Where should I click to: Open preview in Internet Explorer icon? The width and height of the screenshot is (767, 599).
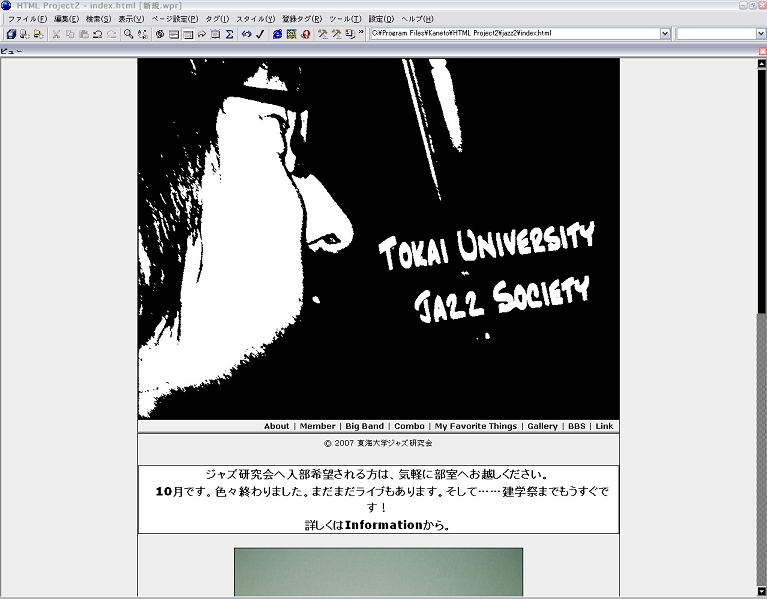[x=277, y=34]
